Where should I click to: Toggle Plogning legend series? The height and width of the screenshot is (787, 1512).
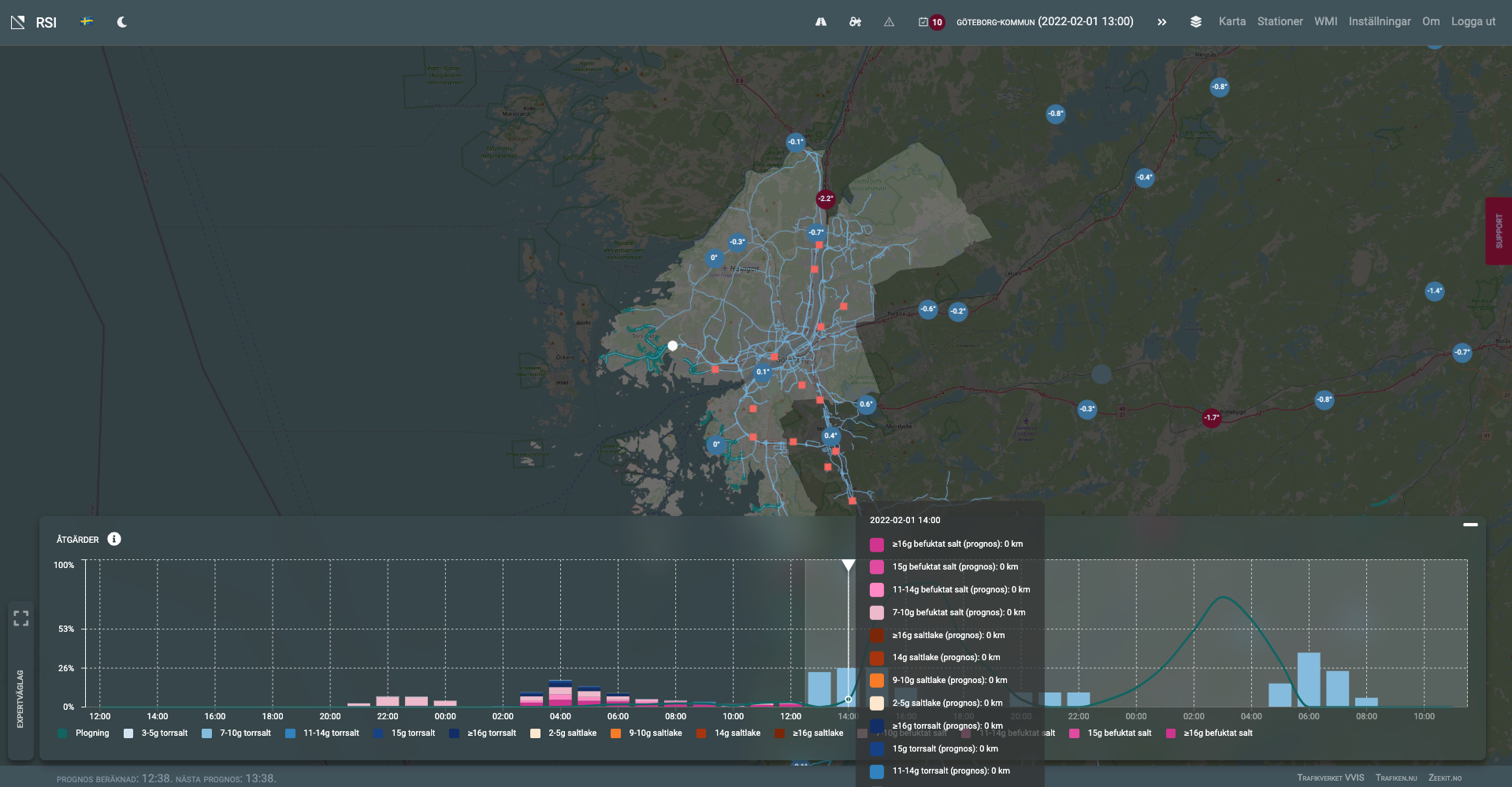pos(91,733)
